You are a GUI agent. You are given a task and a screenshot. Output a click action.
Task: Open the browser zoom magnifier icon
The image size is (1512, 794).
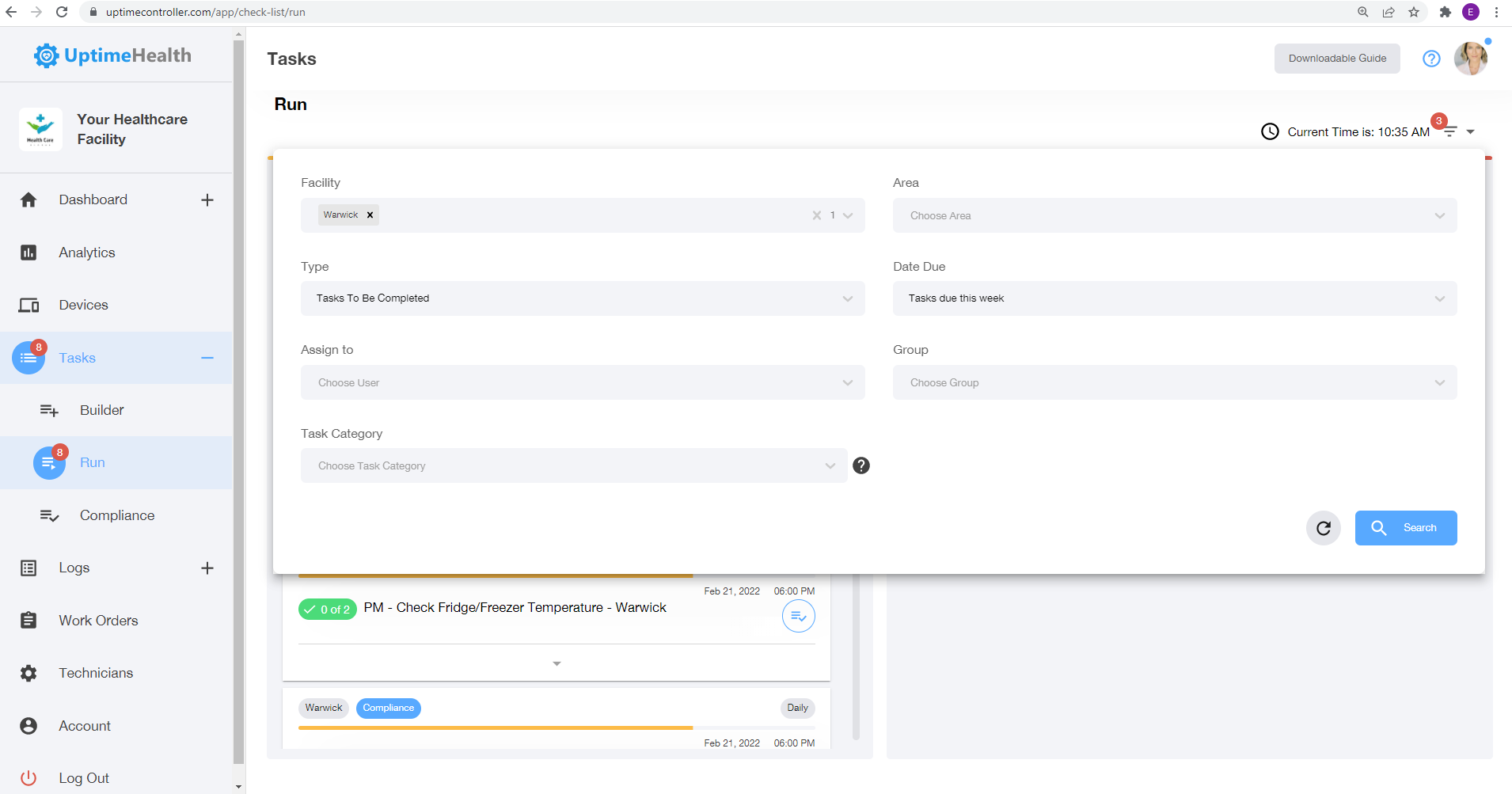click(1363, 12)
